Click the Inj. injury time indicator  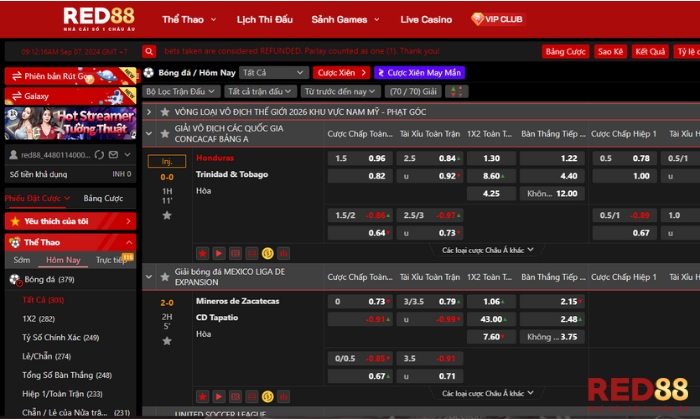point(167,161)
